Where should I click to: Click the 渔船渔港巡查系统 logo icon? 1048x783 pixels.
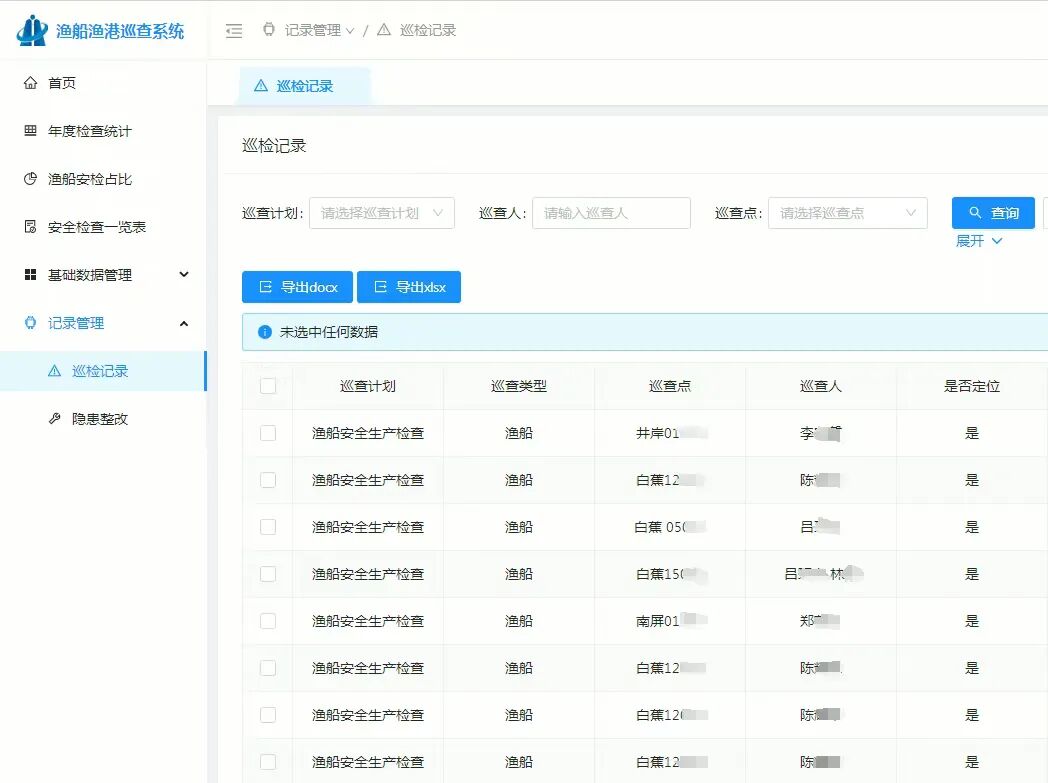(x=32, y=30)
